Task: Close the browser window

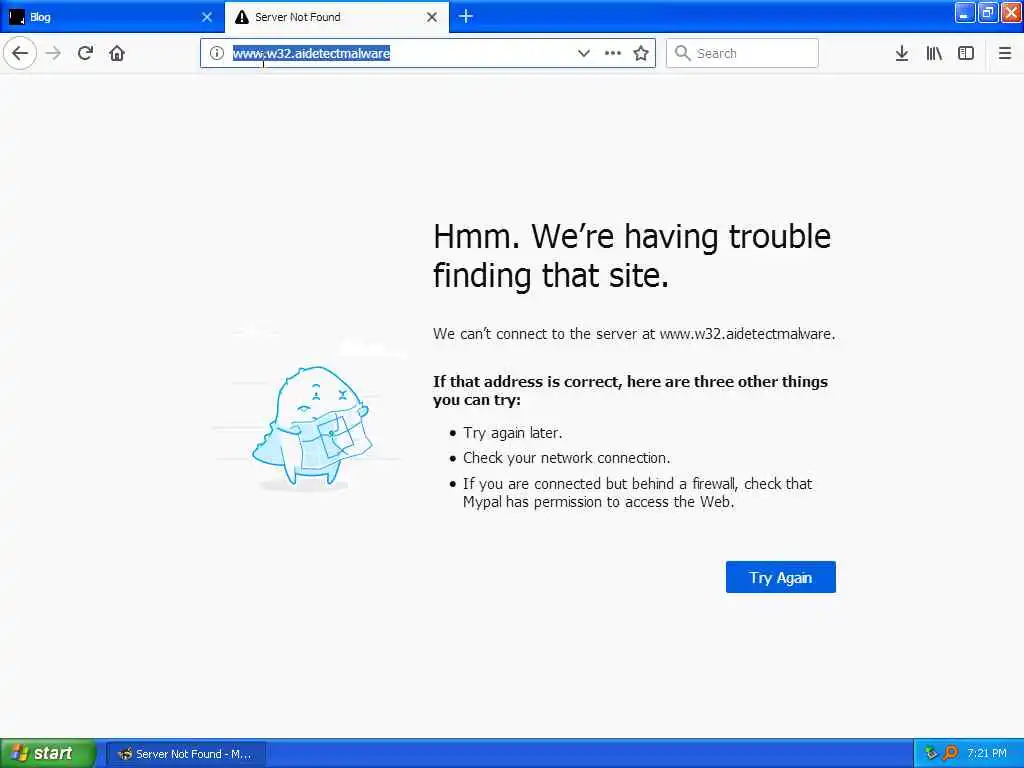Action: click(x=1011, y=12)
